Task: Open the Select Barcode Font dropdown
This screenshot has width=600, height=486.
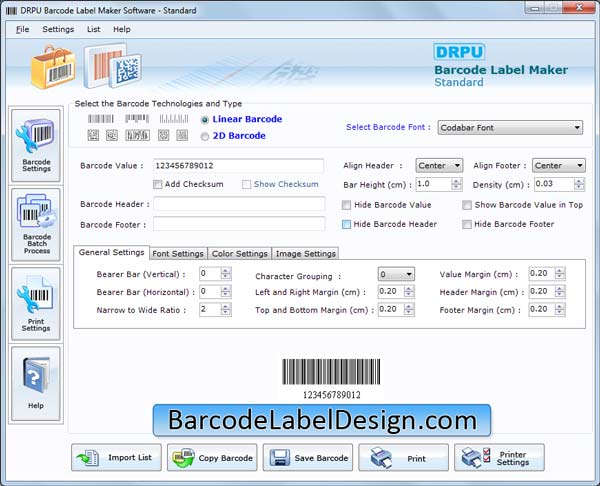Action: pos(510,127)
